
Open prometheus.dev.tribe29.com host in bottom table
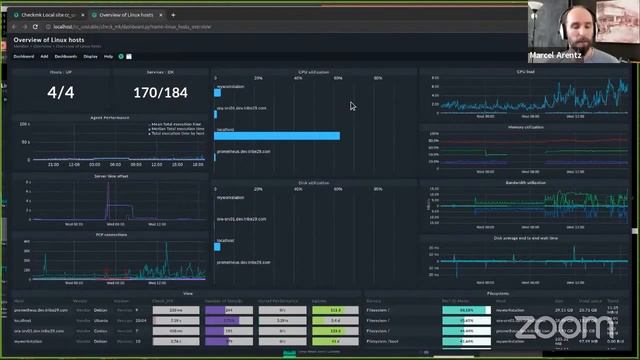41,310
